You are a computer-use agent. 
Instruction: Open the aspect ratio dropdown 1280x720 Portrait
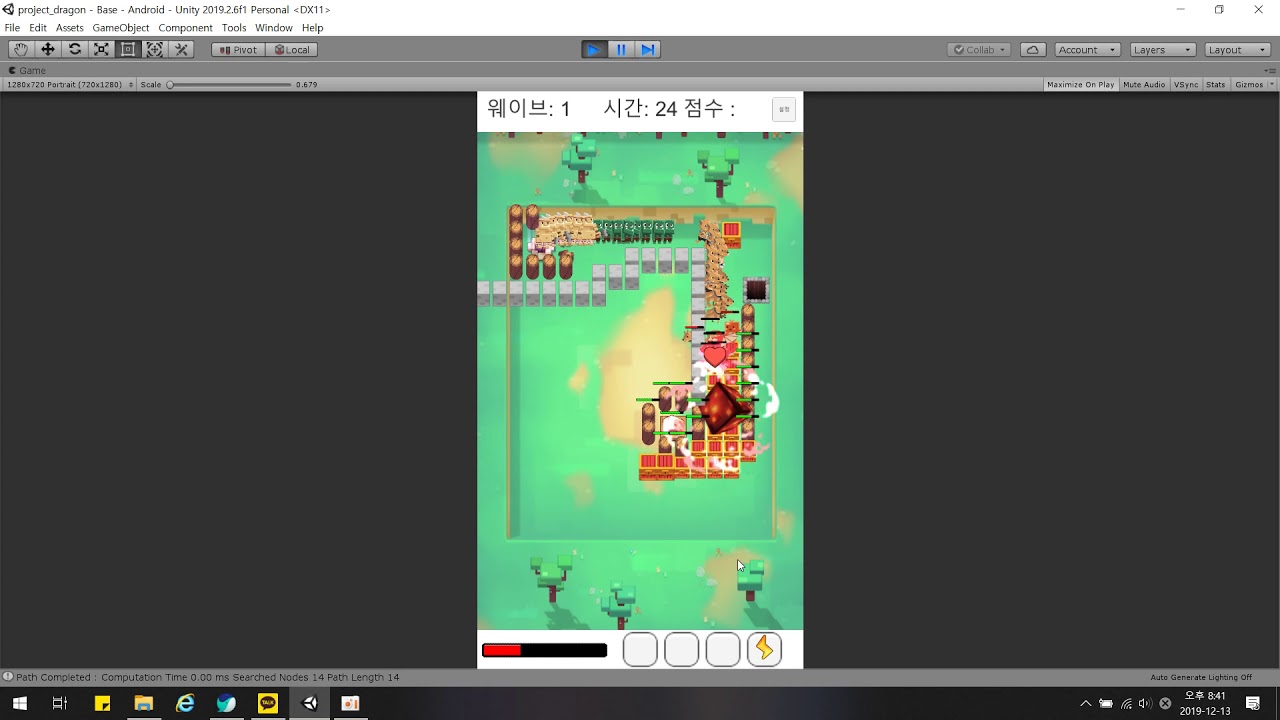[70, 85]
